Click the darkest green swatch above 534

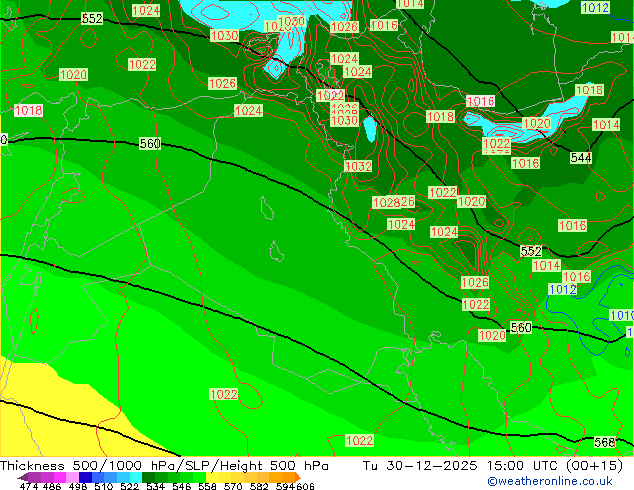148,477
